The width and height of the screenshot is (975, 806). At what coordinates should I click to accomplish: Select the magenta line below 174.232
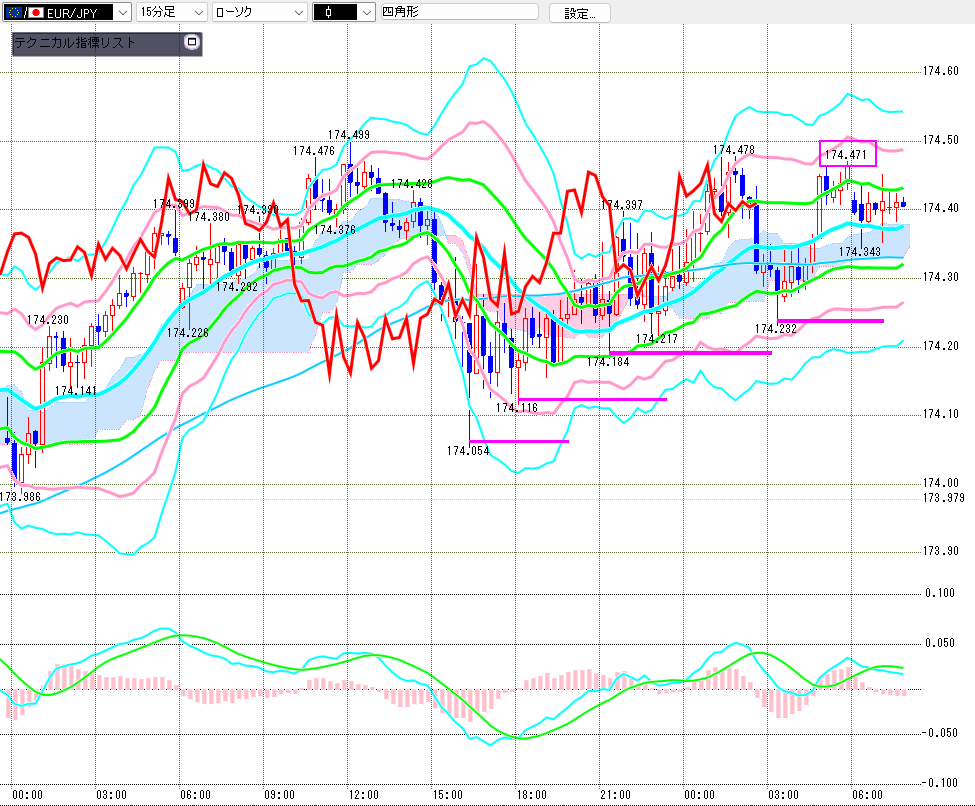[x=830, y=321]
